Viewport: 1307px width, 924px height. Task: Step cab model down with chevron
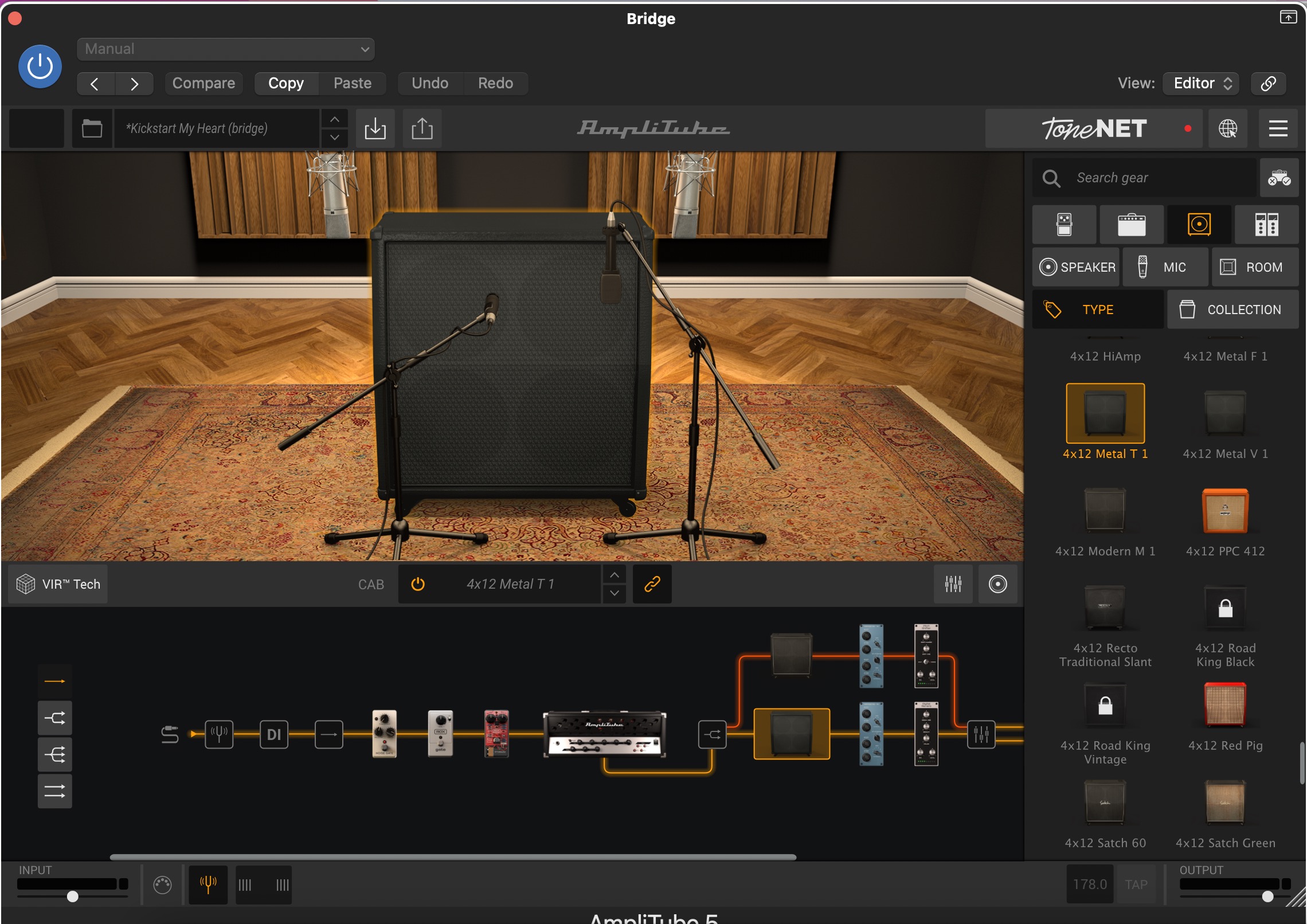(615, 593)
